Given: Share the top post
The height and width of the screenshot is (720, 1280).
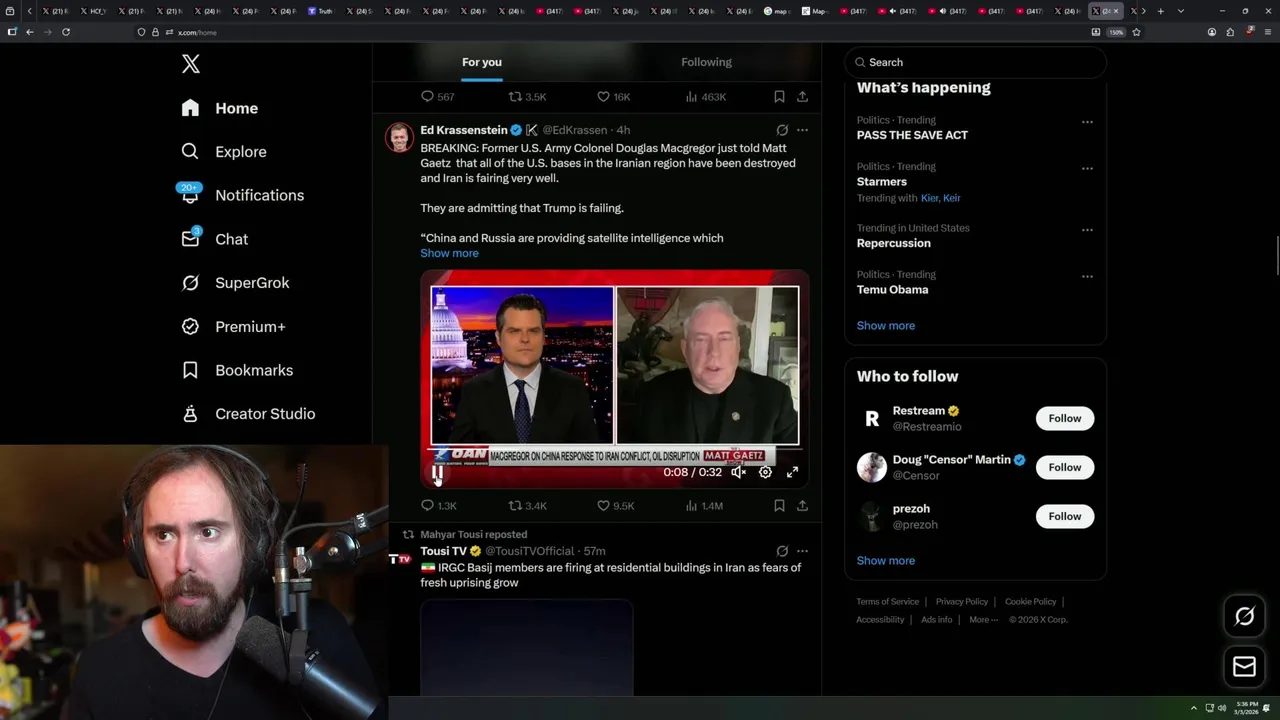Looking at the screenshot, I should click(x=802, y=97).
